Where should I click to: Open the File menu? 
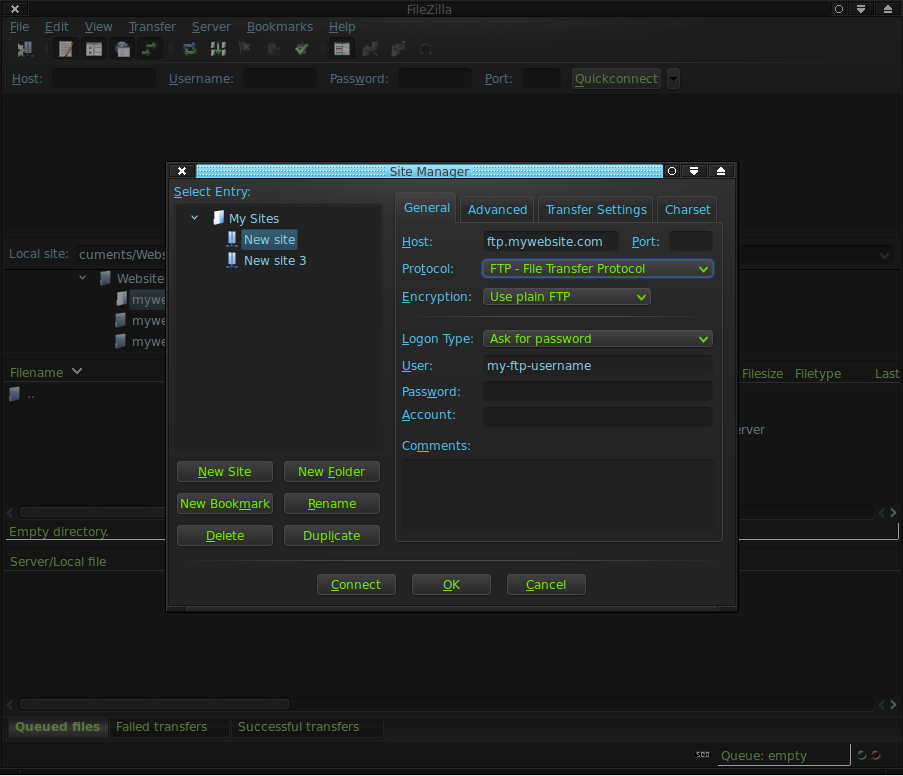(19, 27)
